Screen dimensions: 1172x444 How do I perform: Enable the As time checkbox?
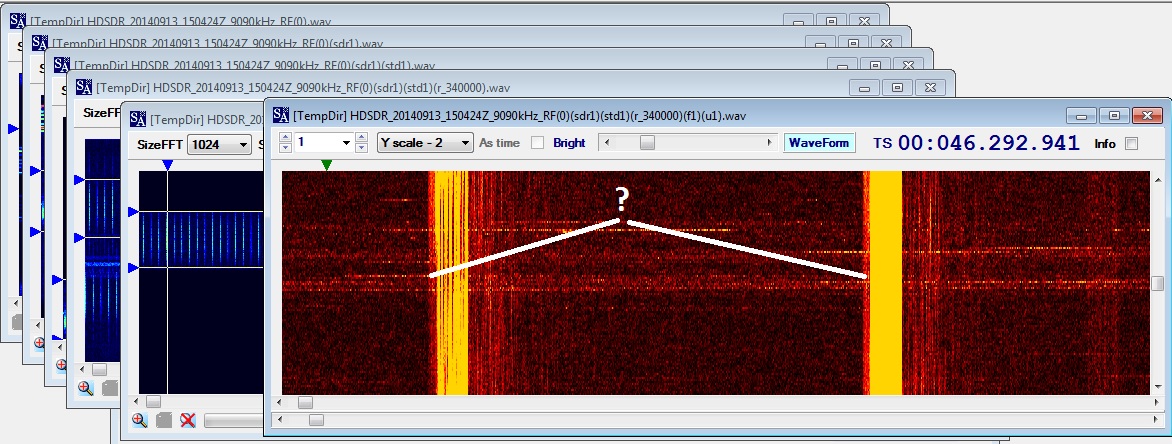coord(537,143)
